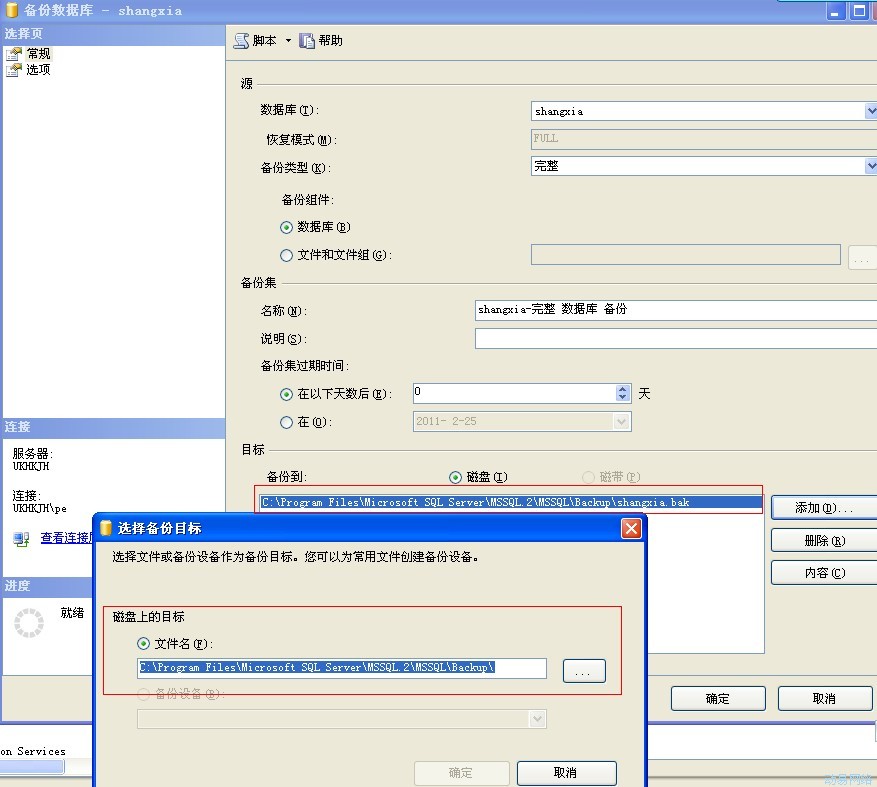Viewport: 877px width, 787px height.
Task: Select the 文件名 radio button in dialog
Action: pyautogui.click(x=144, y=644)
